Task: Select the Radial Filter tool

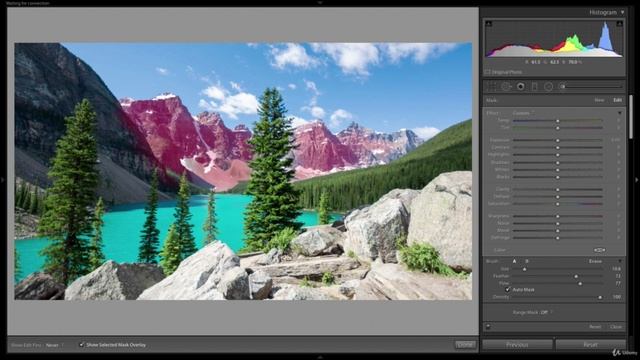Action: tap(549, 87)
